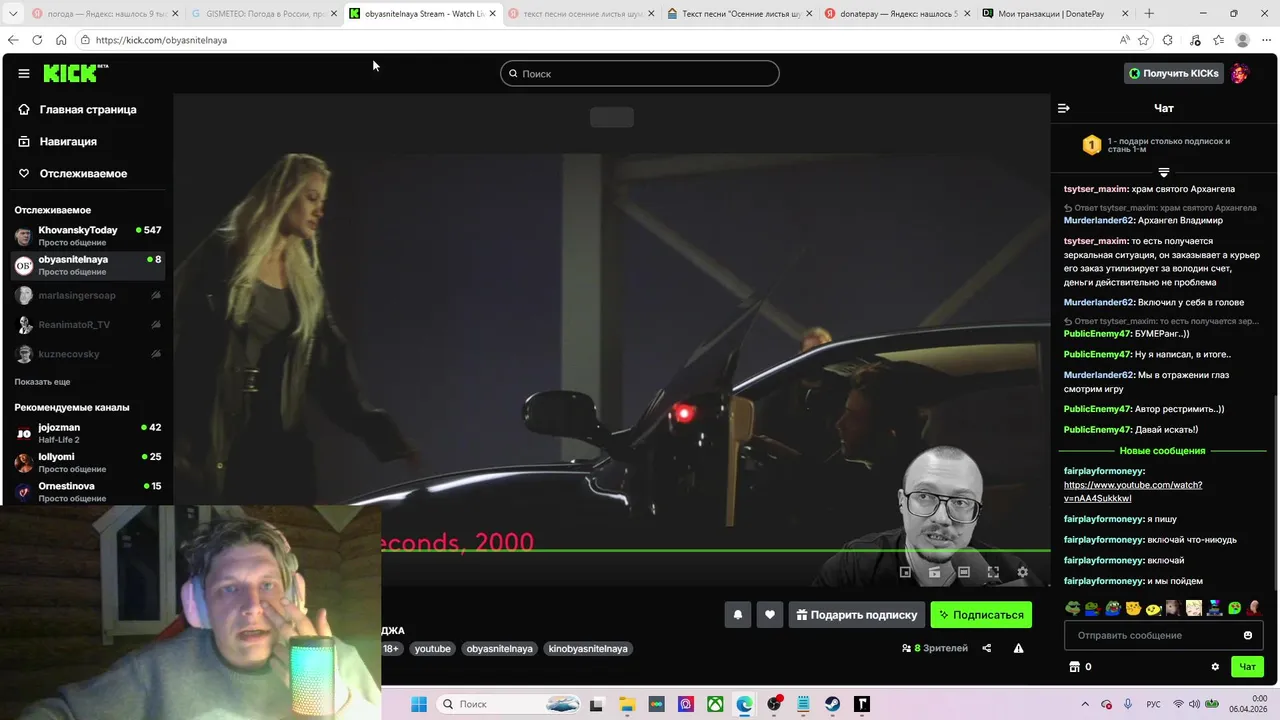This screenshot has width=1280, height=720.
Task: Switch the РУС keyboard language indicator
Action: [1153, 704]
